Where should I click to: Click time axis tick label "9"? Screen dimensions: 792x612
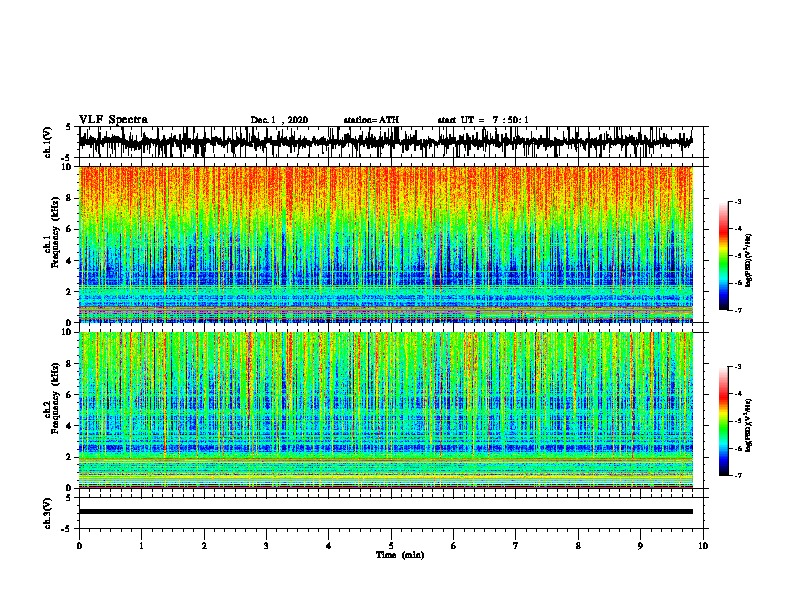click(x=640, y=545)
